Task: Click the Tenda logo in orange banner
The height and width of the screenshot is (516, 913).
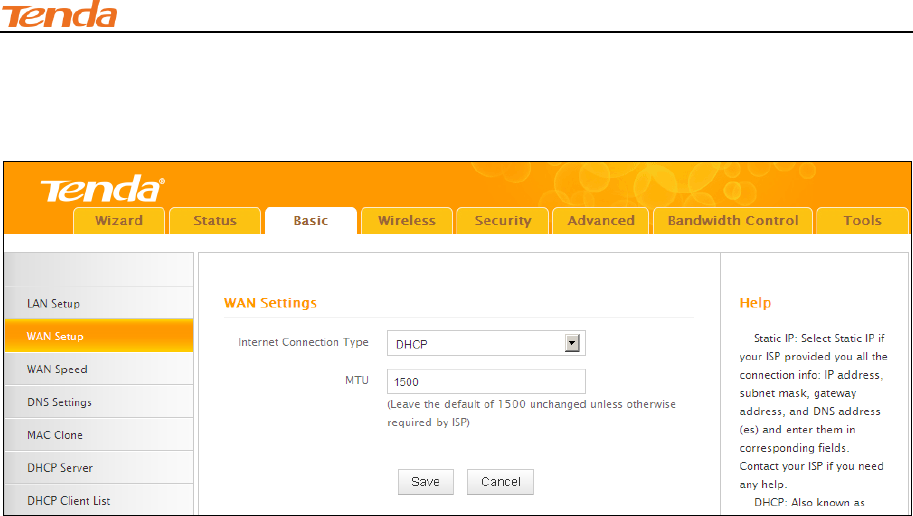Action: click(x=102, y=189)
